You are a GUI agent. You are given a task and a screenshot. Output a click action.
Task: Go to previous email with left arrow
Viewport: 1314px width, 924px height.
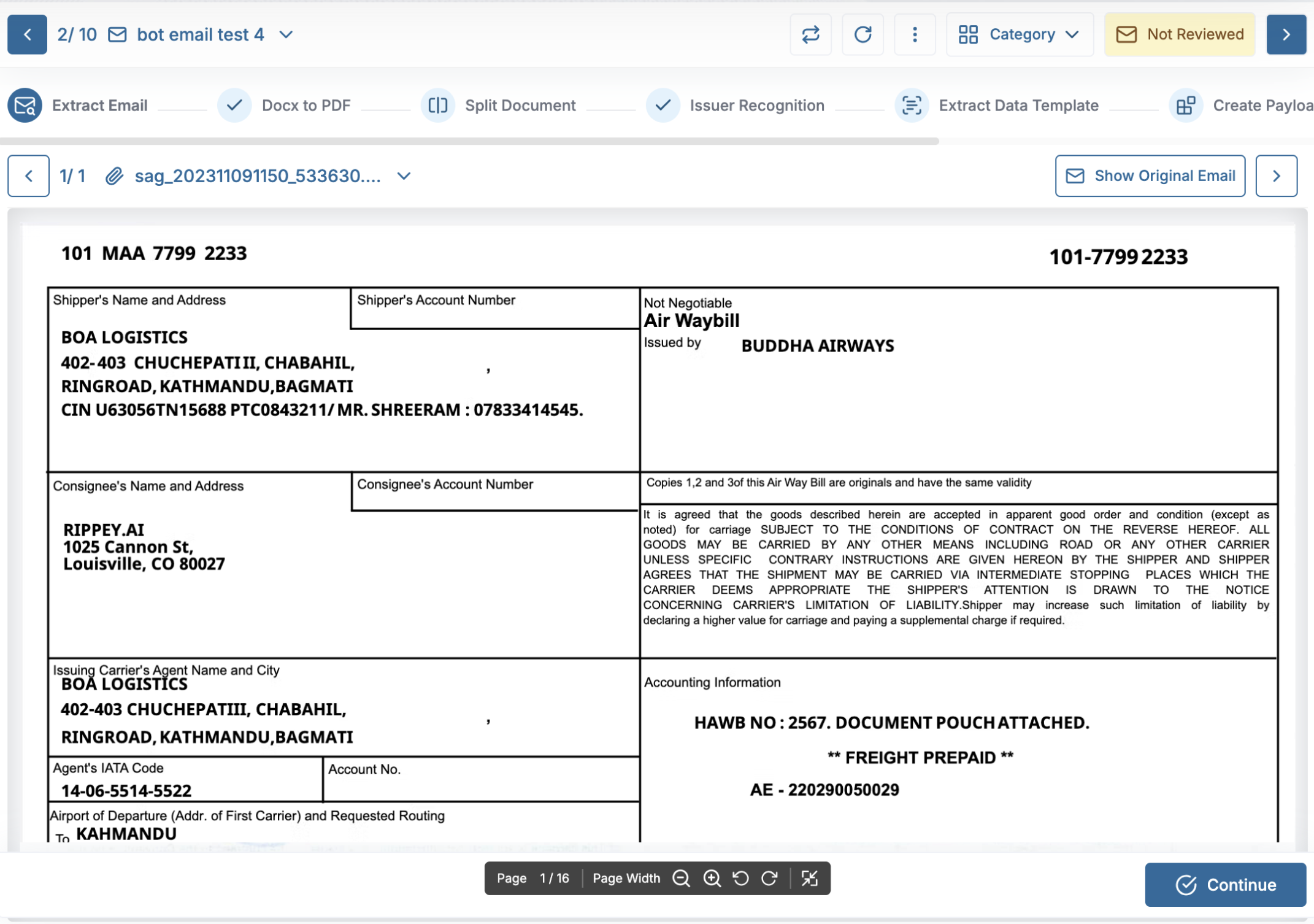click(x=27, y=34)
